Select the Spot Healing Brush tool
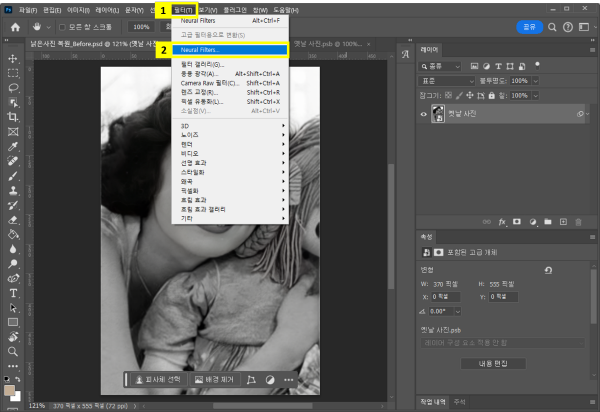Image resolution: width=600 pixels, height=412 pixels. [x=13, y=161]
